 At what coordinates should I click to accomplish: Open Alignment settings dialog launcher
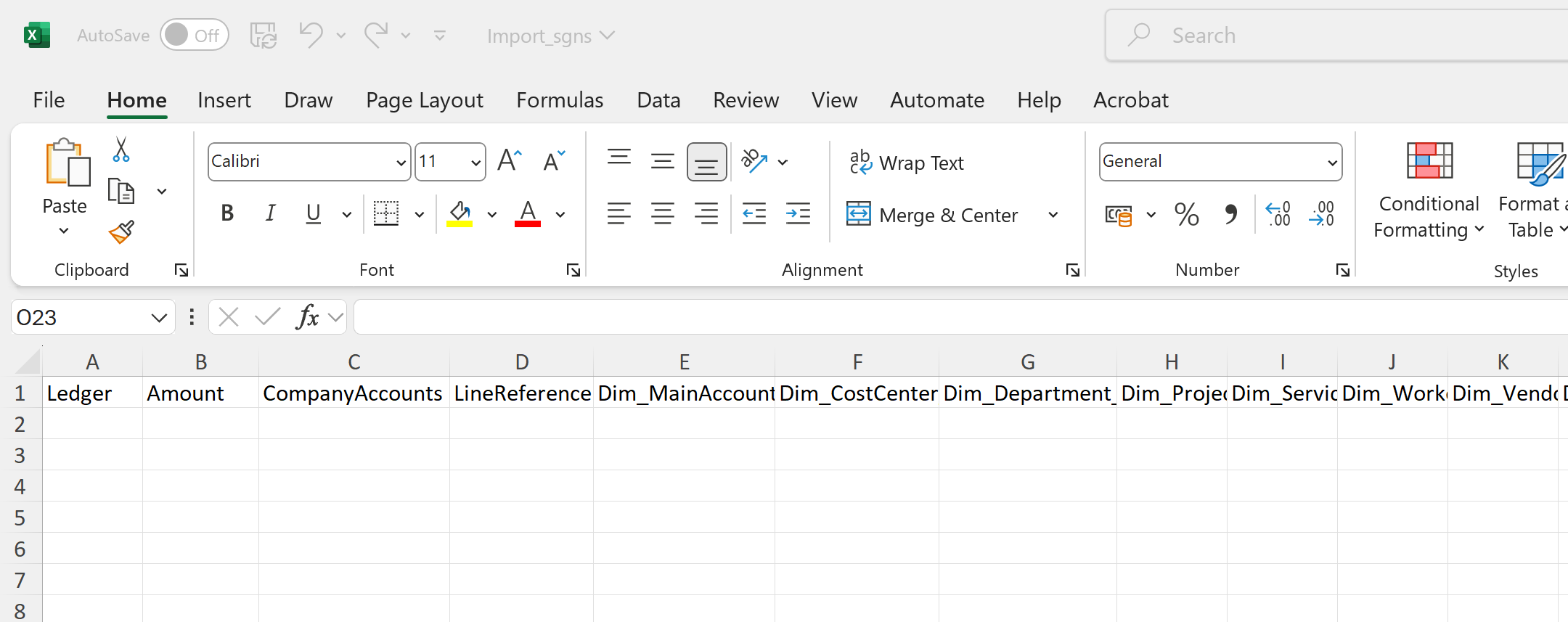point(1073,270)
